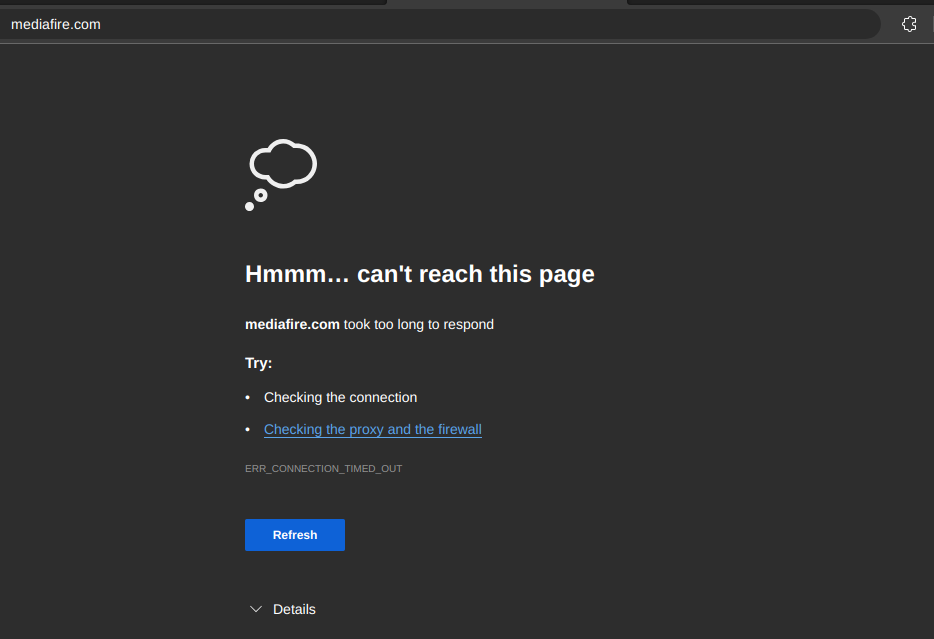Screen dimensions: 934x639
Task: Click ERR_CONNECTION_TIMED_OUT error code text
Action: click(323, 469)
